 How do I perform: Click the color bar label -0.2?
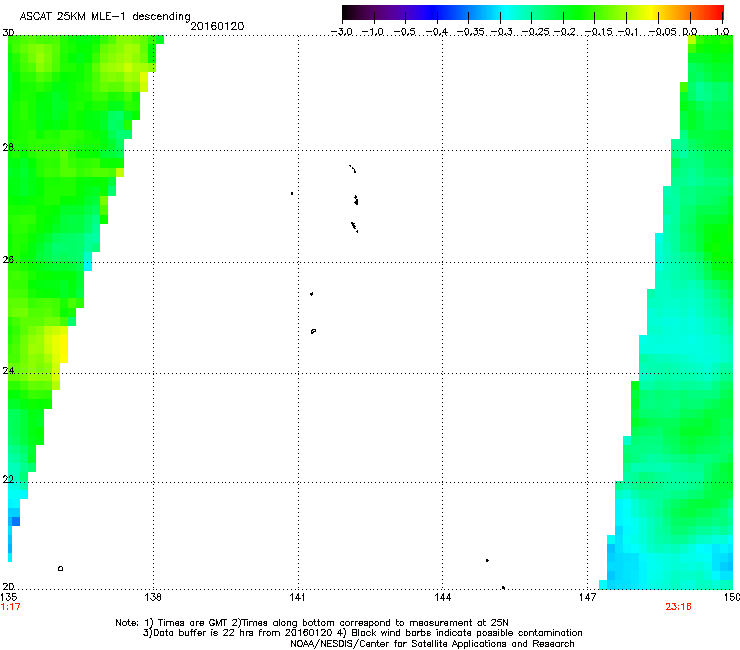[565, 32]
